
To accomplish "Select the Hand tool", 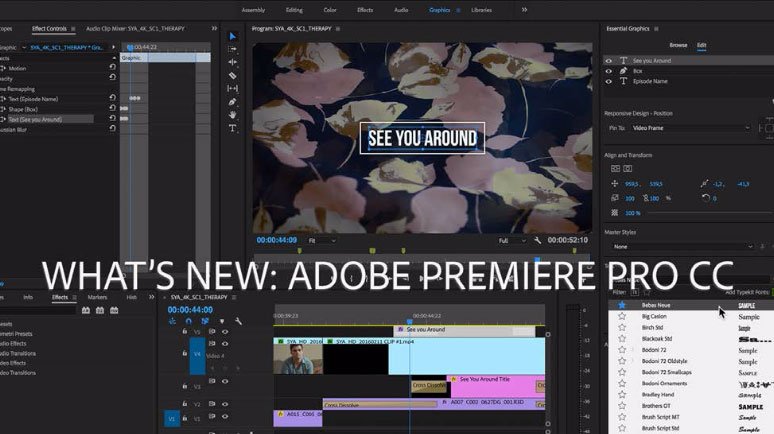I will [232, 115].
